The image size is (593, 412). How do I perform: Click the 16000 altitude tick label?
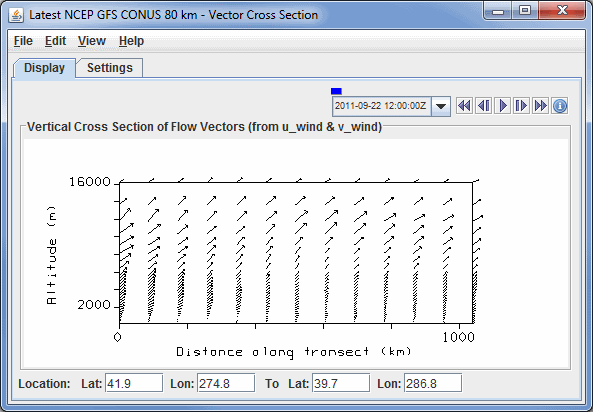89,182
